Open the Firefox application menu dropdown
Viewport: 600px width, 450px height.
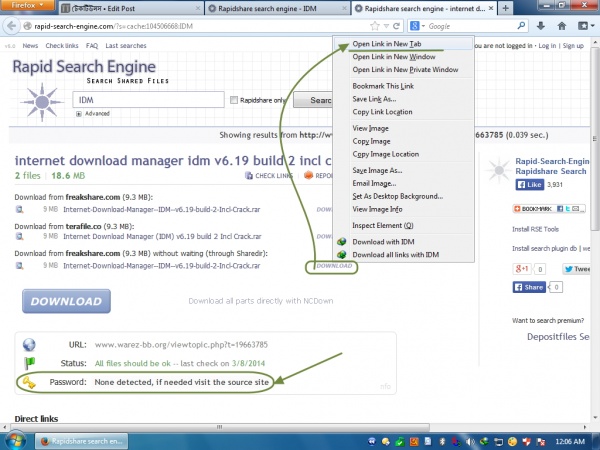pyautogui.click(x=27, y=5)
